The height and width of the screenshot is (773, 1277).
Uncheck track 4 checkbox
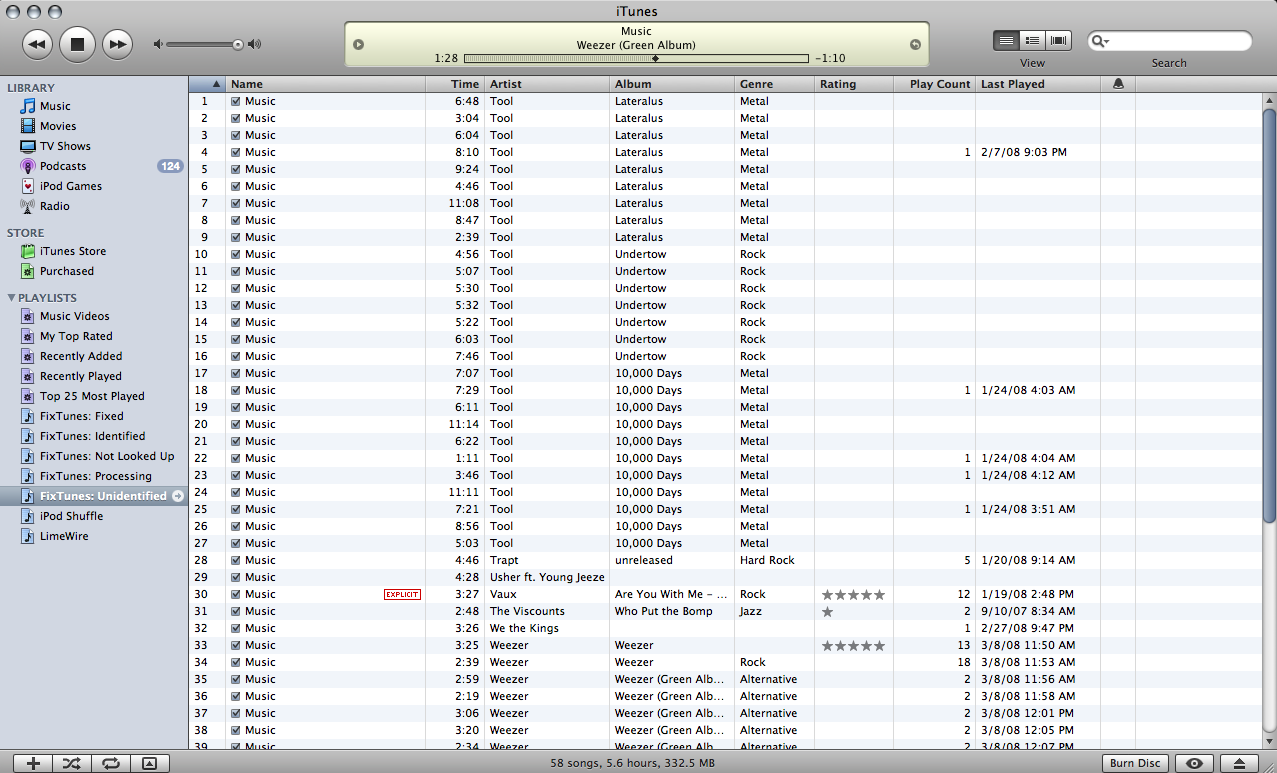point(236,152)
